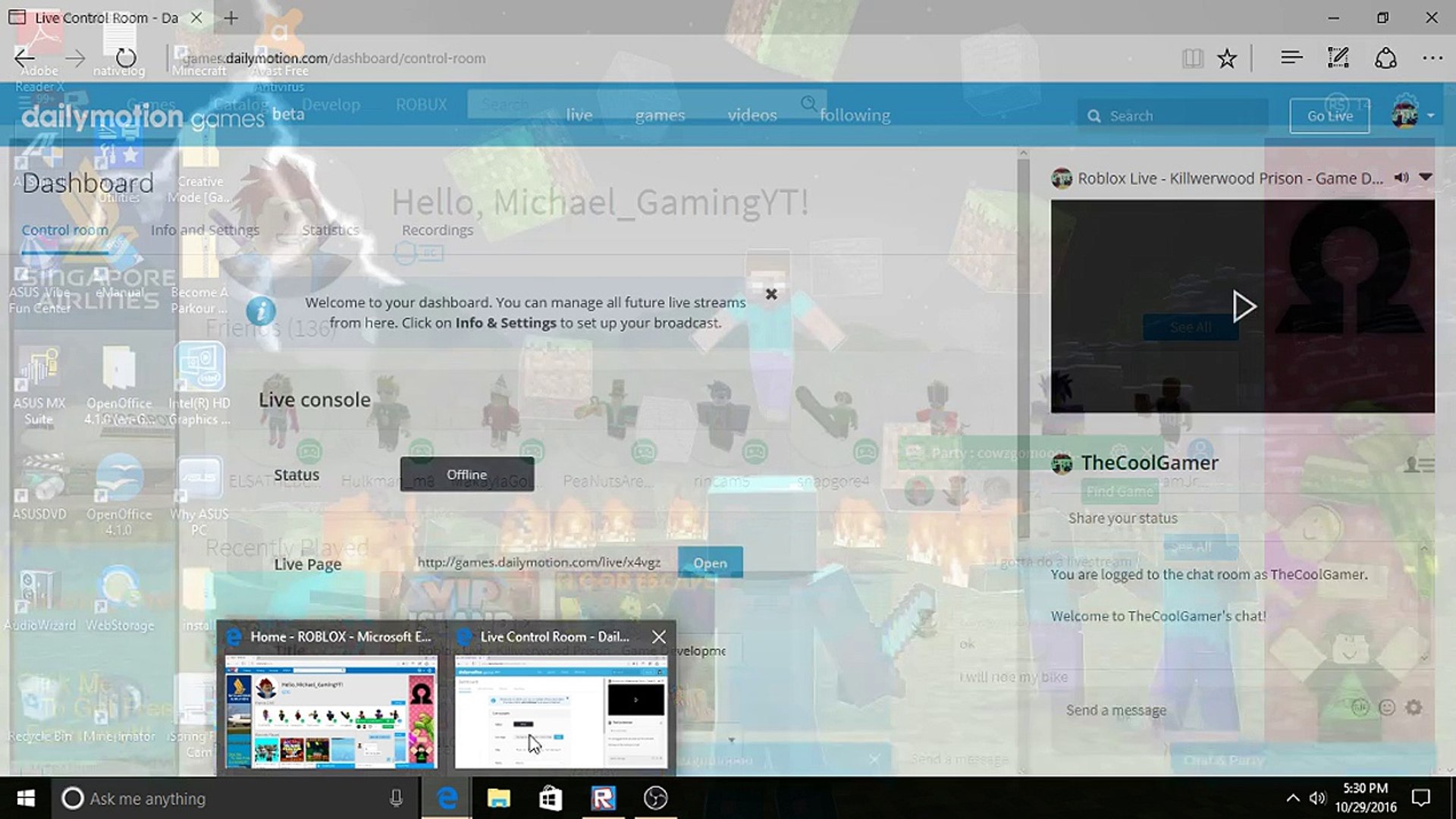Image resolution: width=1456 pixels, height=819 pixels.
Task: Close the Live Control Room preview
Action: pyautogui.click(x=659, y=637)
